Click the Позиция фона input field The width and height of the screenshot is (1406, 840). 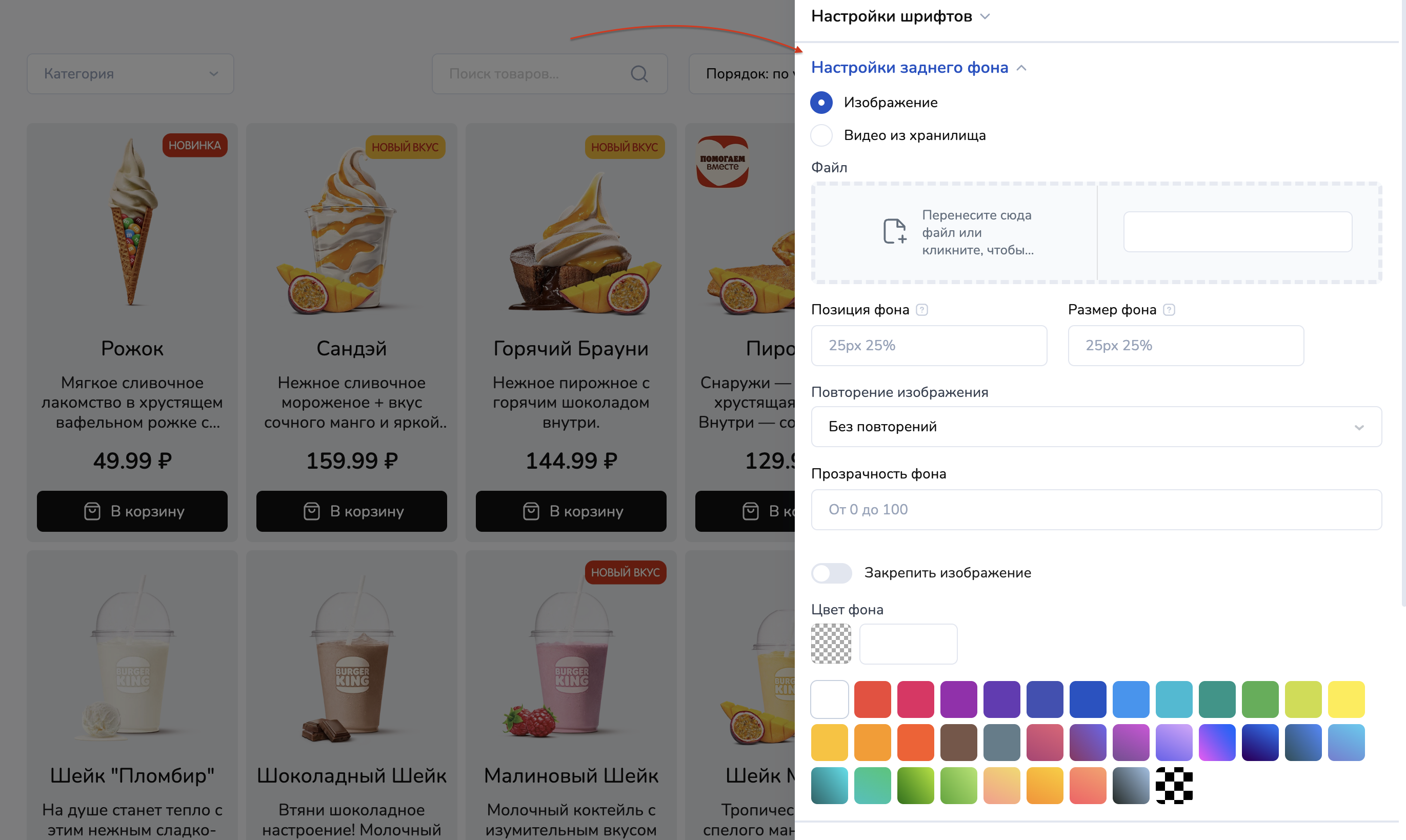929,346
